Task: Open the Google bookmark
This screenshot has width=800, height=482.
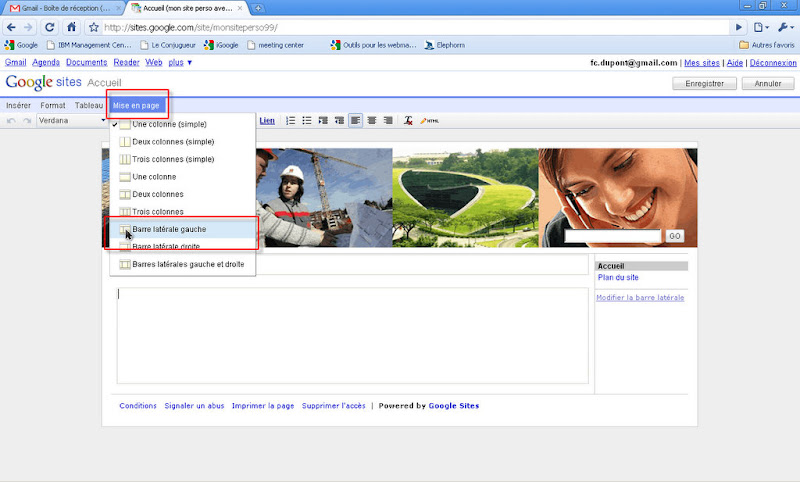Action: 21,45
